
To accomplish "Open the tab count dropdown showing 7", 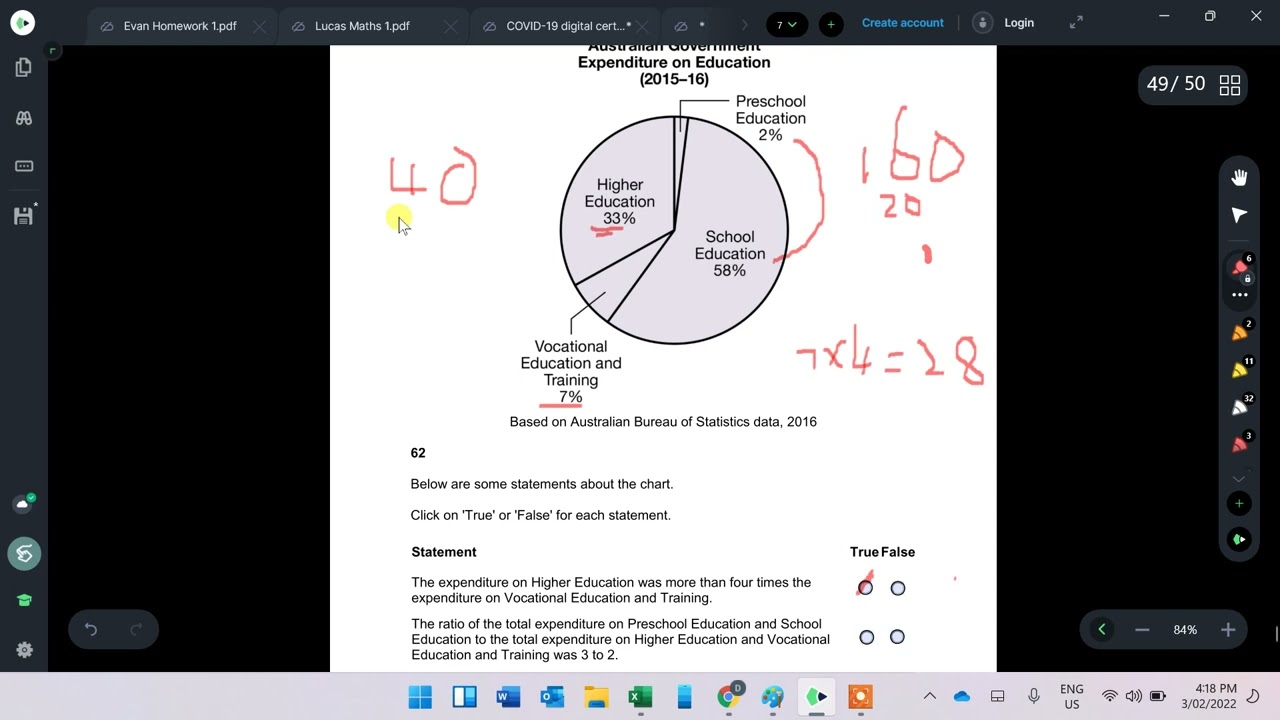I will pos(787,24).
